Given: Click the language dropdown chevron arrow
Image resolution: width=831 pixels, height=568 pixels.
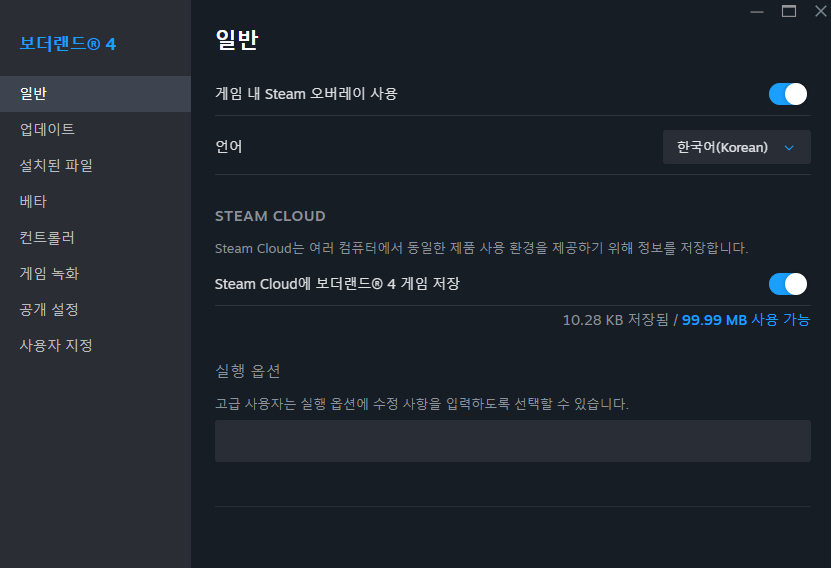Looking at the screenshot, I should (x=789, y=148).
